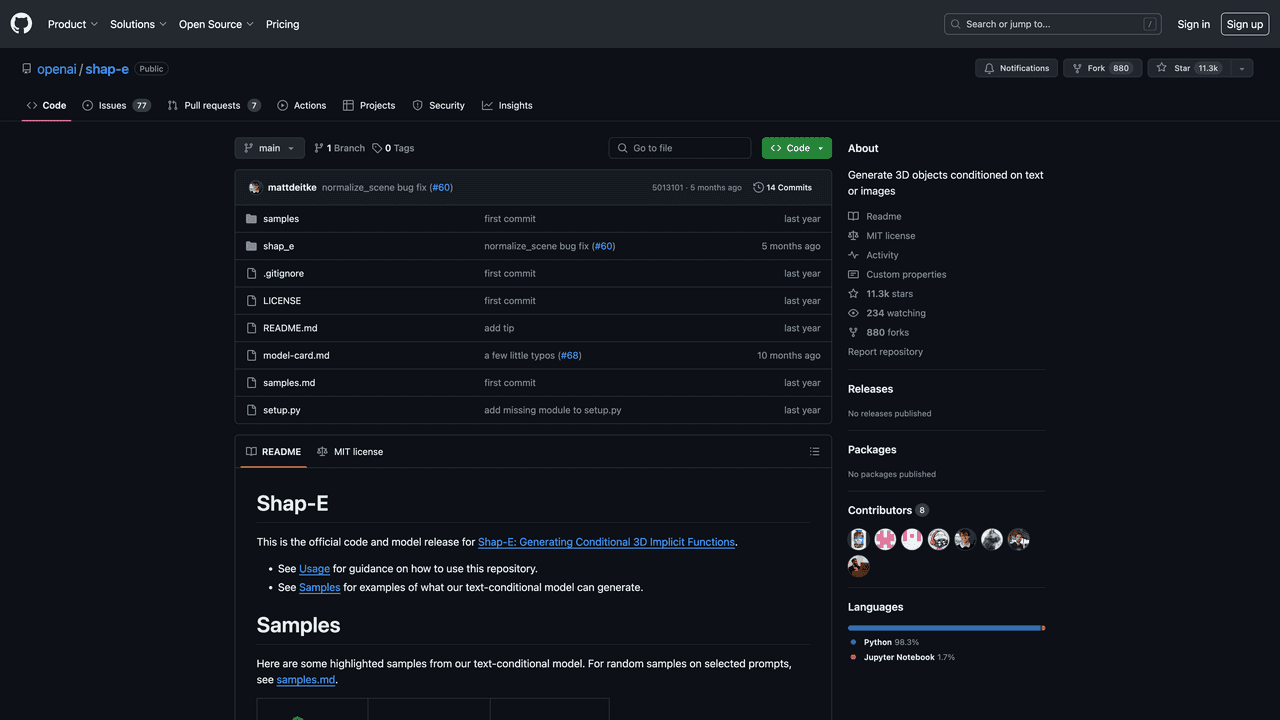Switch to the Pull requests tab
The height and width of the screenshot is (720, 1280).
point(214,105)
